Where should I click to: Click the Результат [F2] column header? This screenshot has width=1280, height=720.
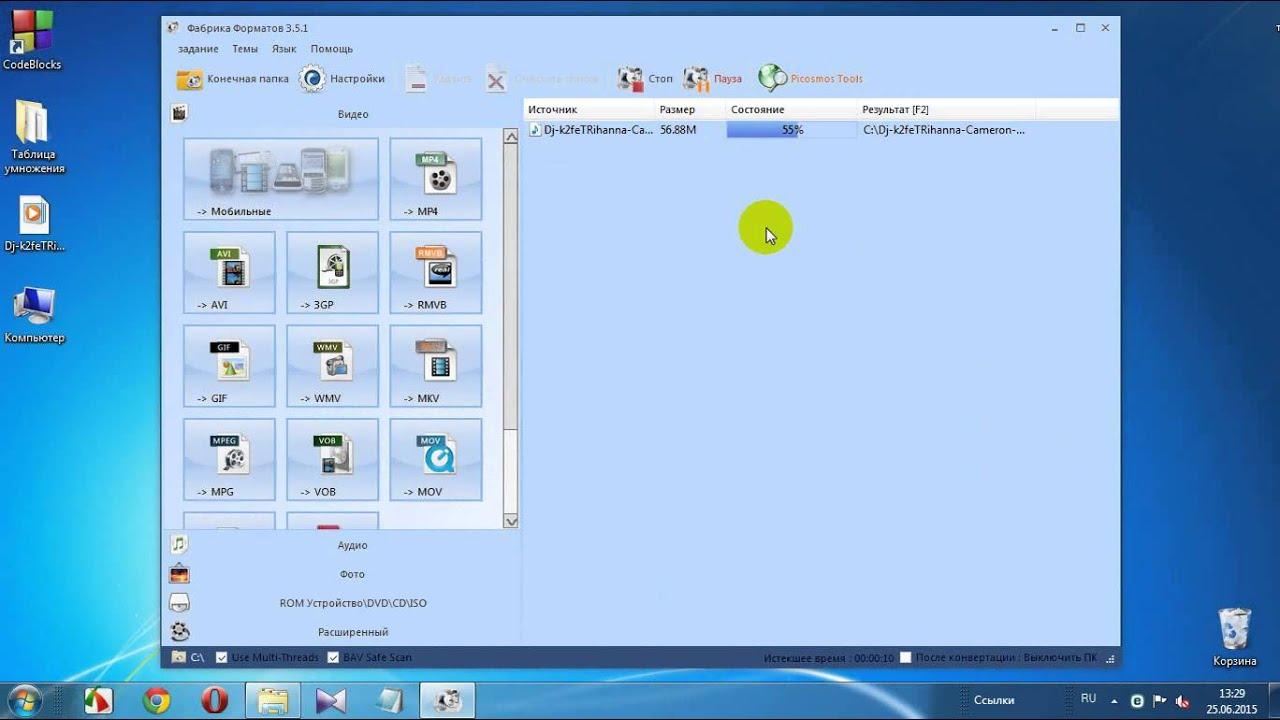coord(946,109)
